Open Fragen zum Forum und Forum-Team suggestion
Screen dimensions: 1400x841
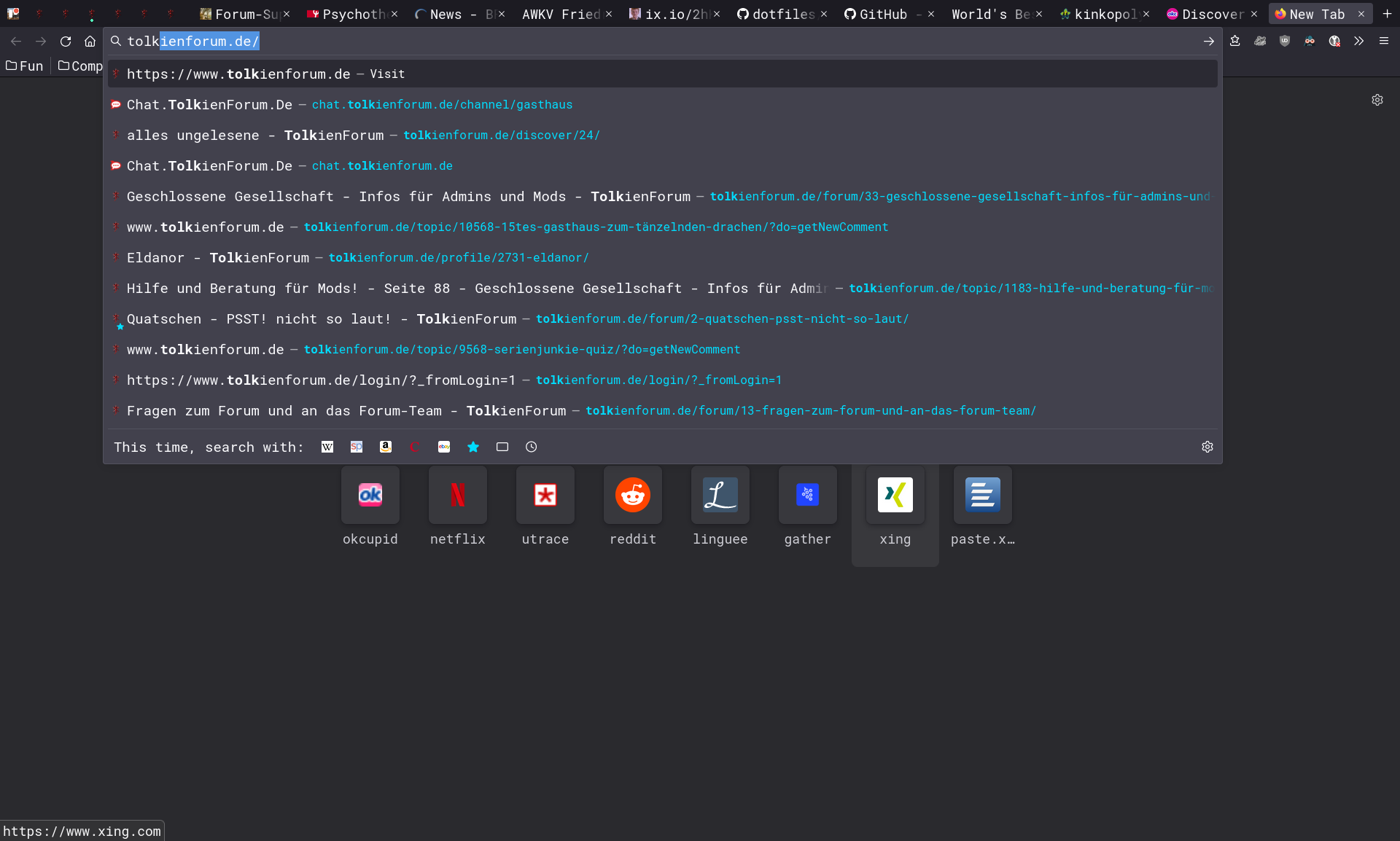tap(662, 410)
